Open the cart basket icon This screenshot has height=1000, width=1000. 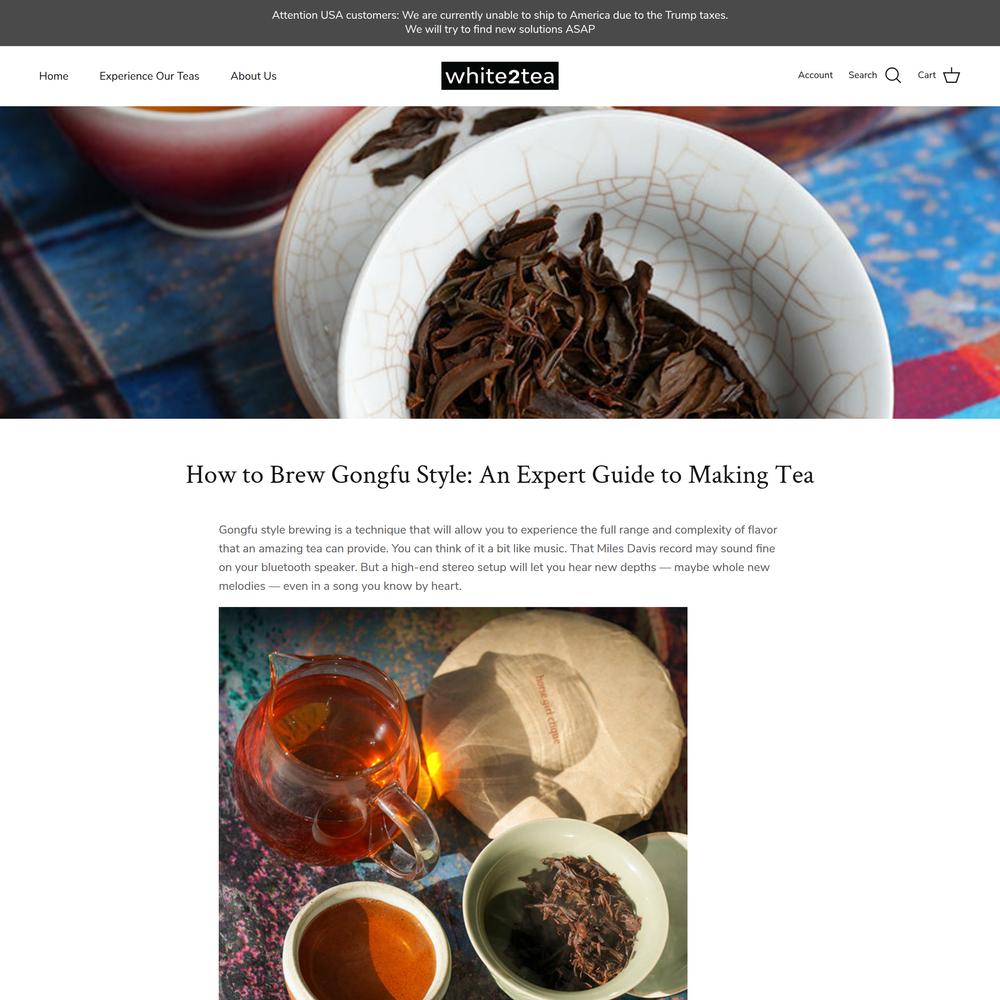[951, 75]
